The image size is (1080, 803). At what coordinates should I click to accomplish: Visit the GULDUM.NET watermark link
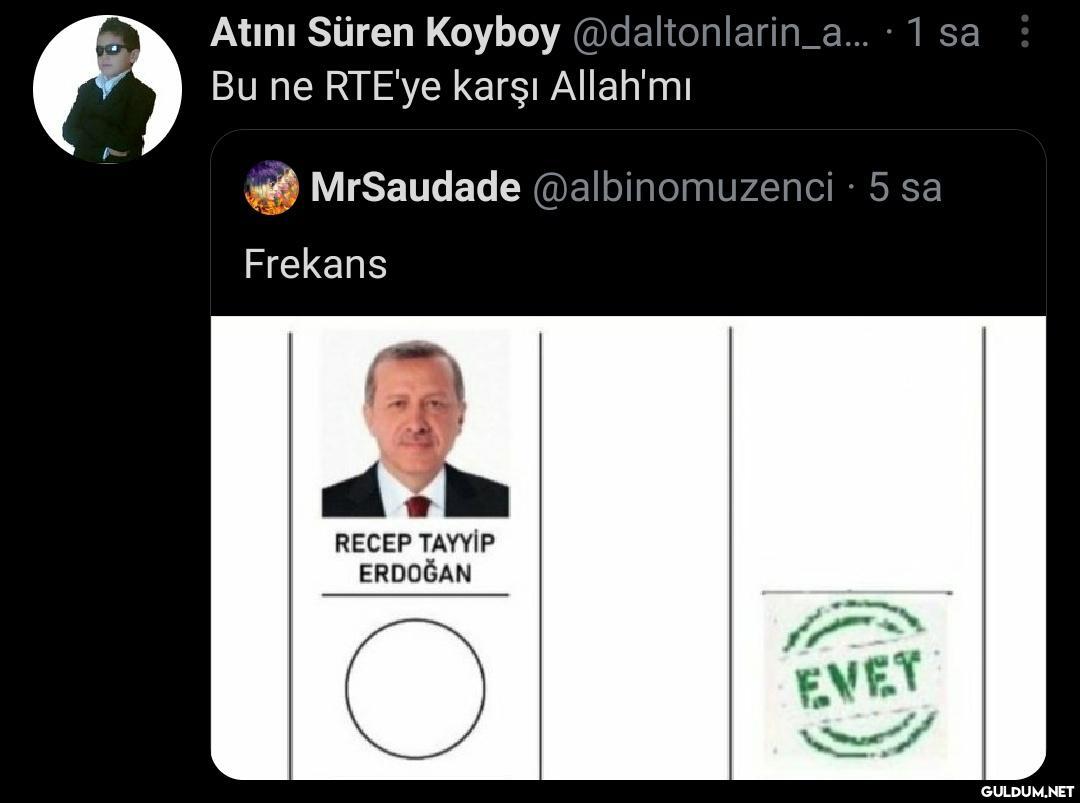(x=1027, y=791)
